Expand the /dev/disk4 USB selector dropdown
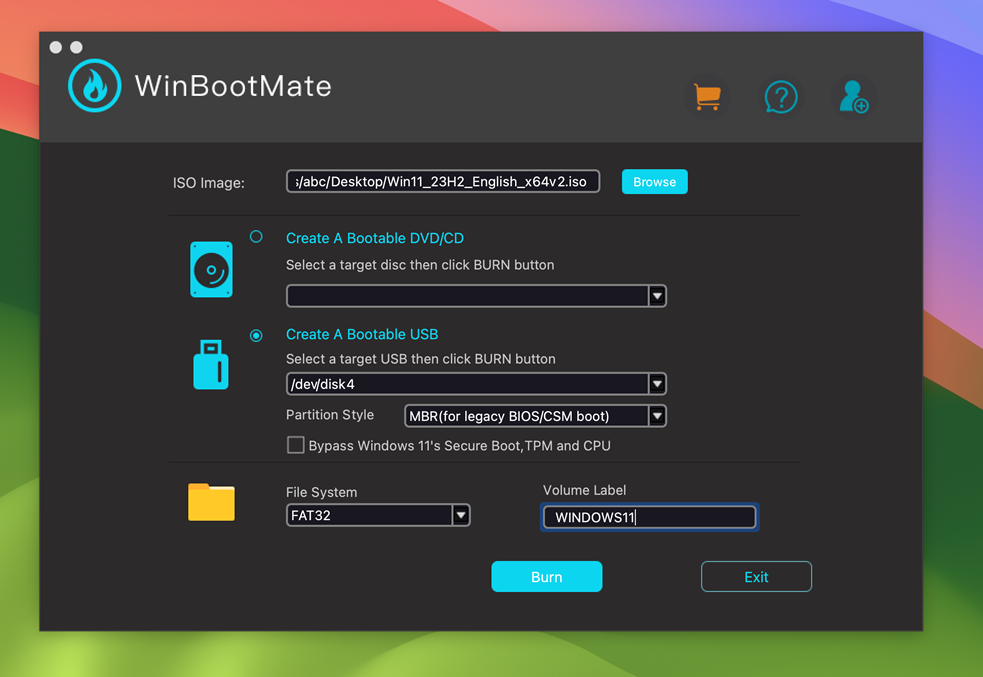The width and height of the screenshot is (983, 677). coord(657,383)
